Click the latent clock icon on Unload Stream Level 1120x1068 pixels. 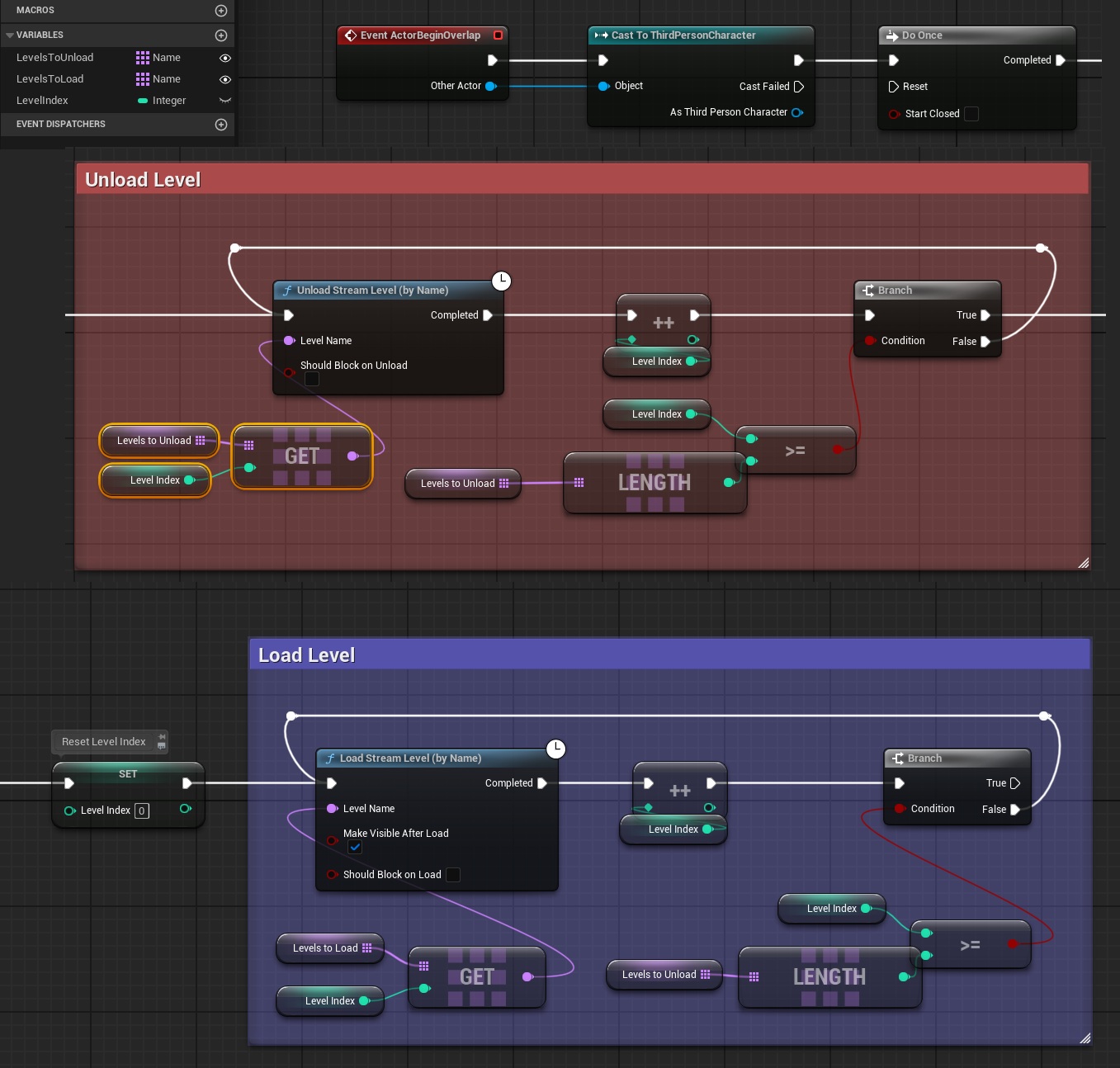point(501,281)
